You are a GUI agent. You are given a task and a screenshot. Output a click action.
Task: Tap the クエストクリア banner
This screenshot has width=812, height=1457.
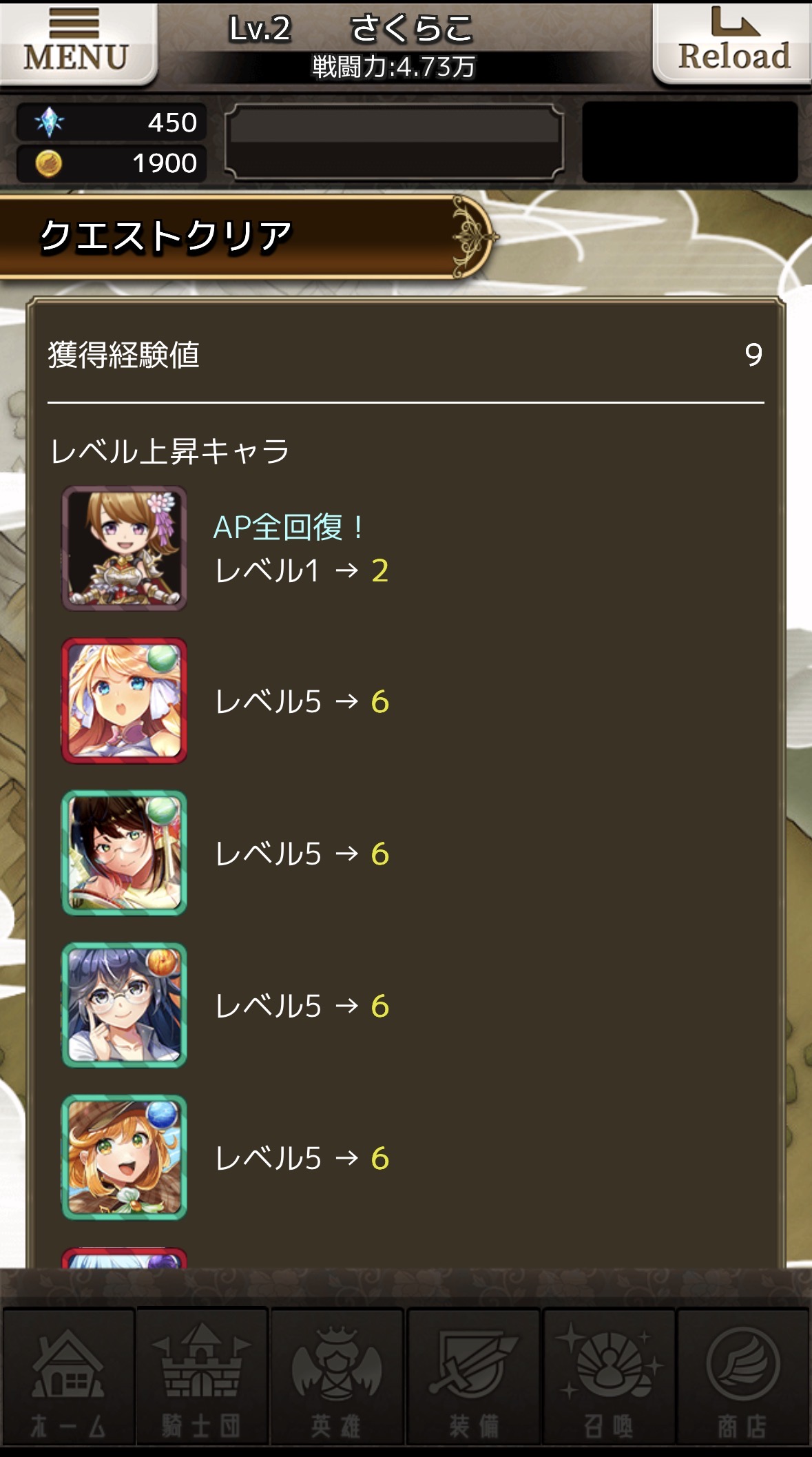[x=244, y=237]
